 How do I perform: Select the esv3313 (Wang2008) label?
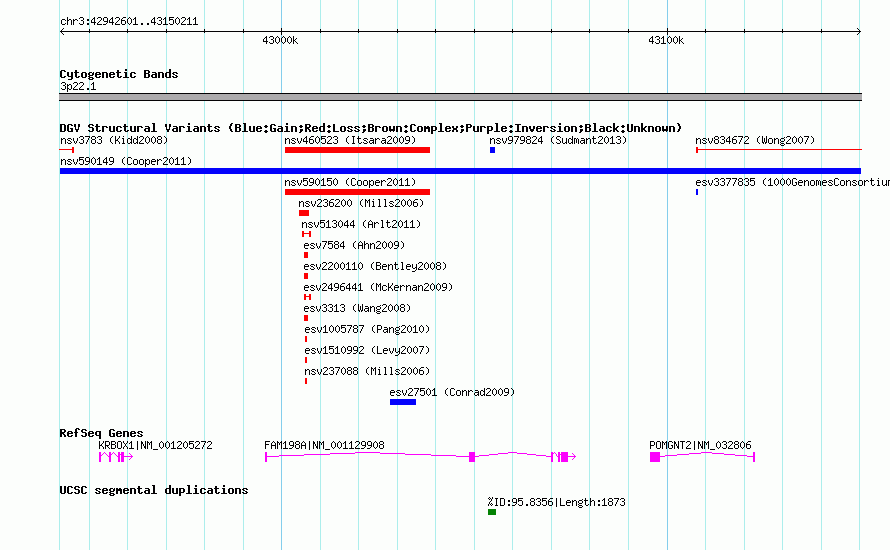(x=357, y=308)
